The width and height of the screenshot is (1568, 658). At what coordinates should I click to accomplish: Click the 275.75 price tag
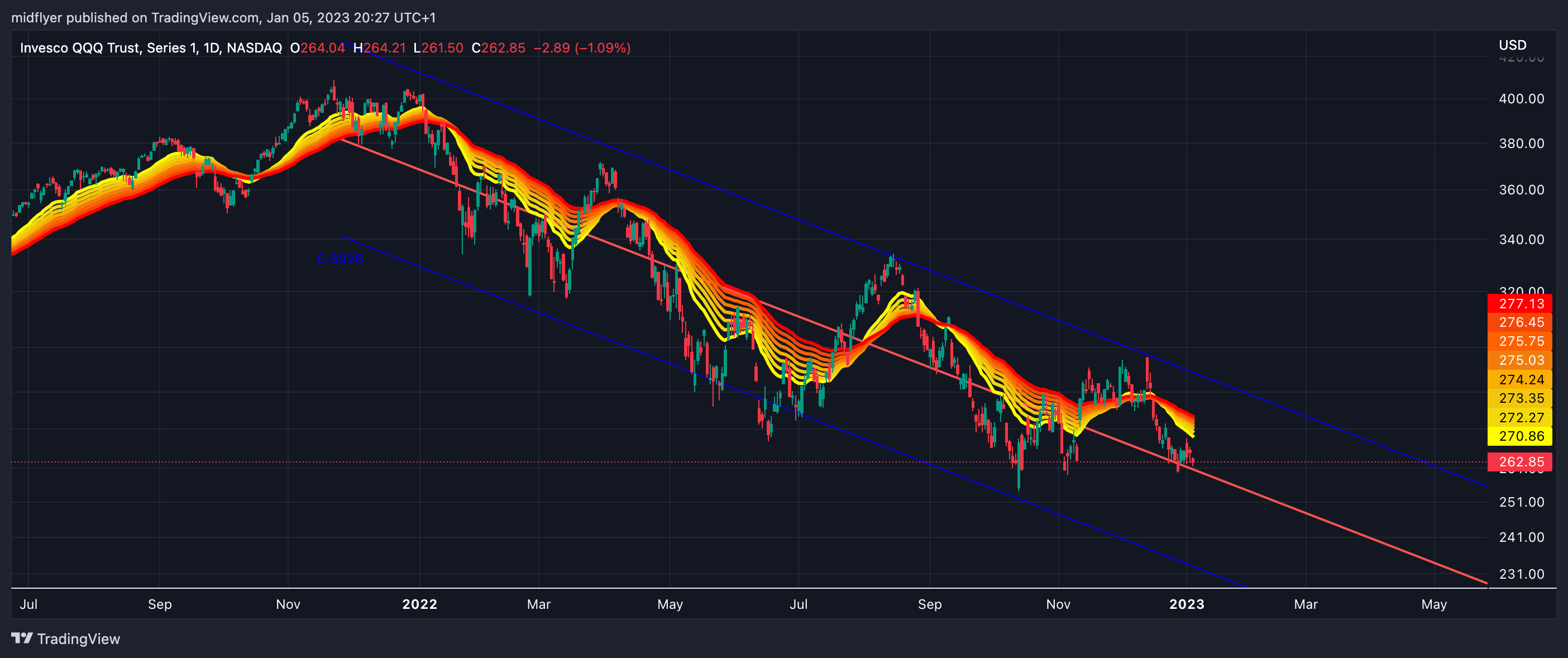(1519, 341)
